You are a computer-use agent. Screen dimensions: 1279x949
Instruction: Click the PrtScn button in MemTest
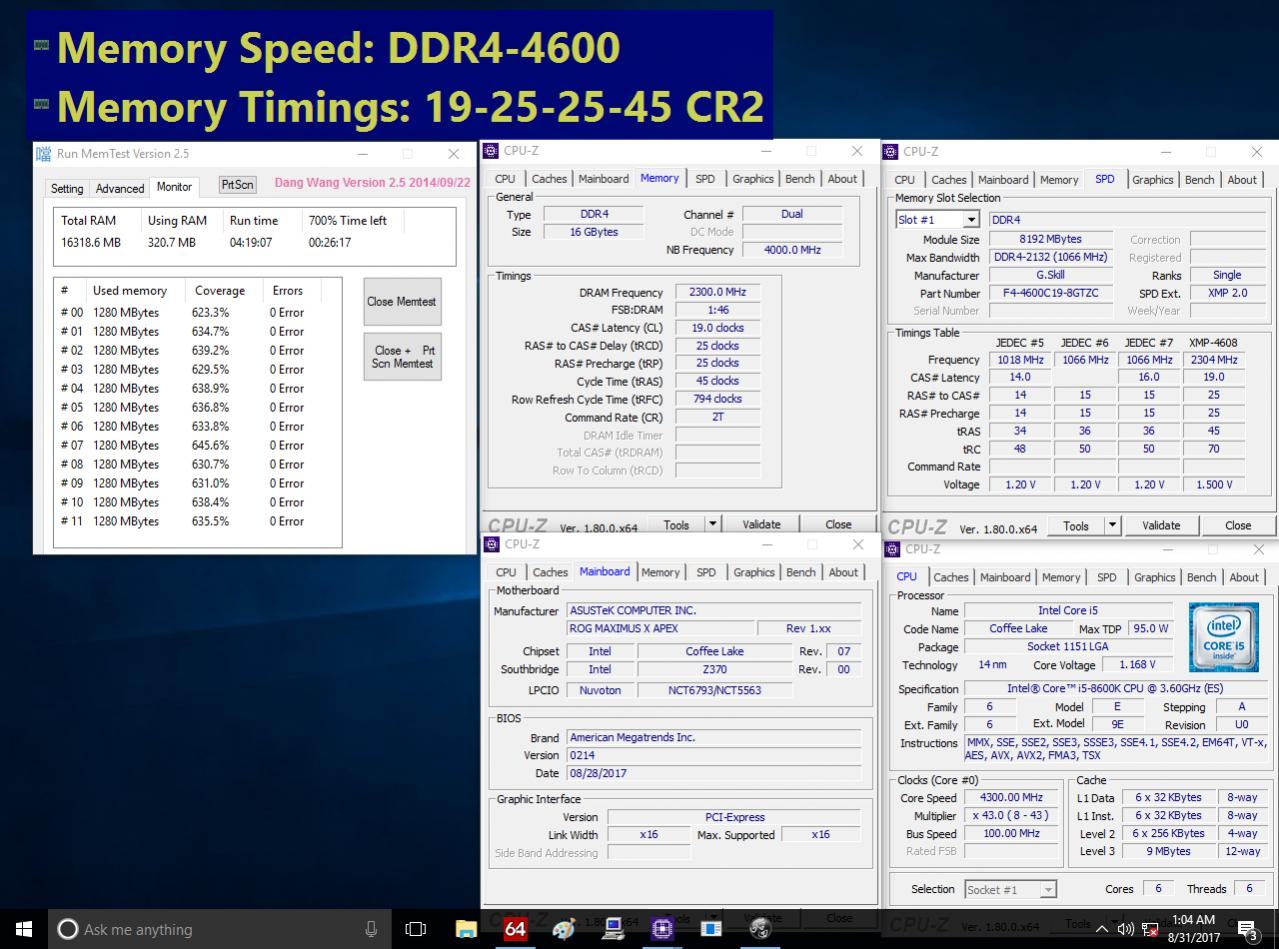pyautogui.click(x=238, y=185)
